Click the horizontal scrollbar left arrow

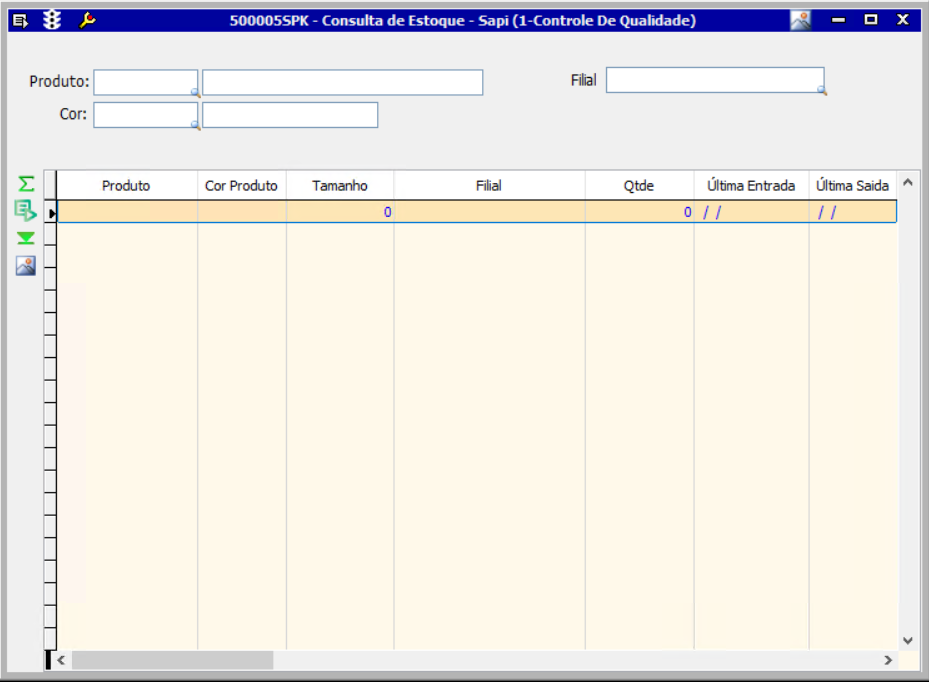pyautogui.click(x=61, y=660)
